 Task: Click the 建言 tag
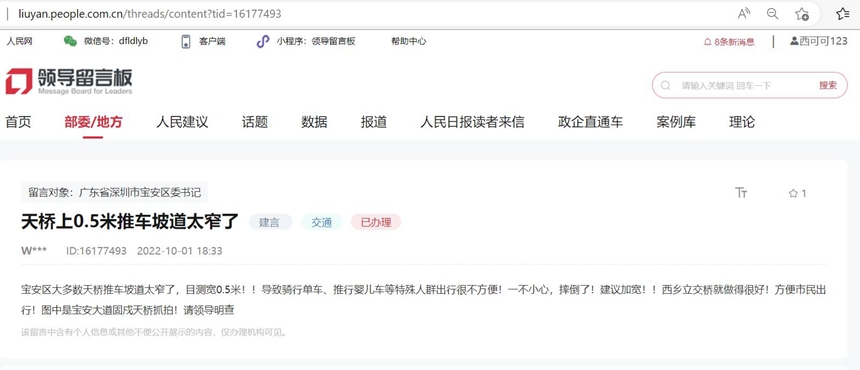click(x=271, y=223)
